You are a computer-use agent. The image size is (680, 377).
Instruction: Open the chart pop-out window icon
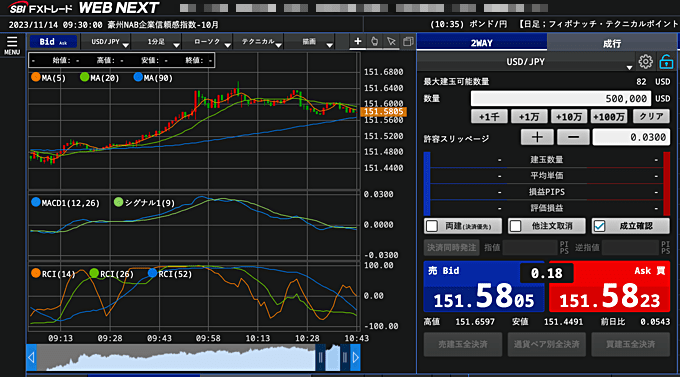click(x=408, y=42)
